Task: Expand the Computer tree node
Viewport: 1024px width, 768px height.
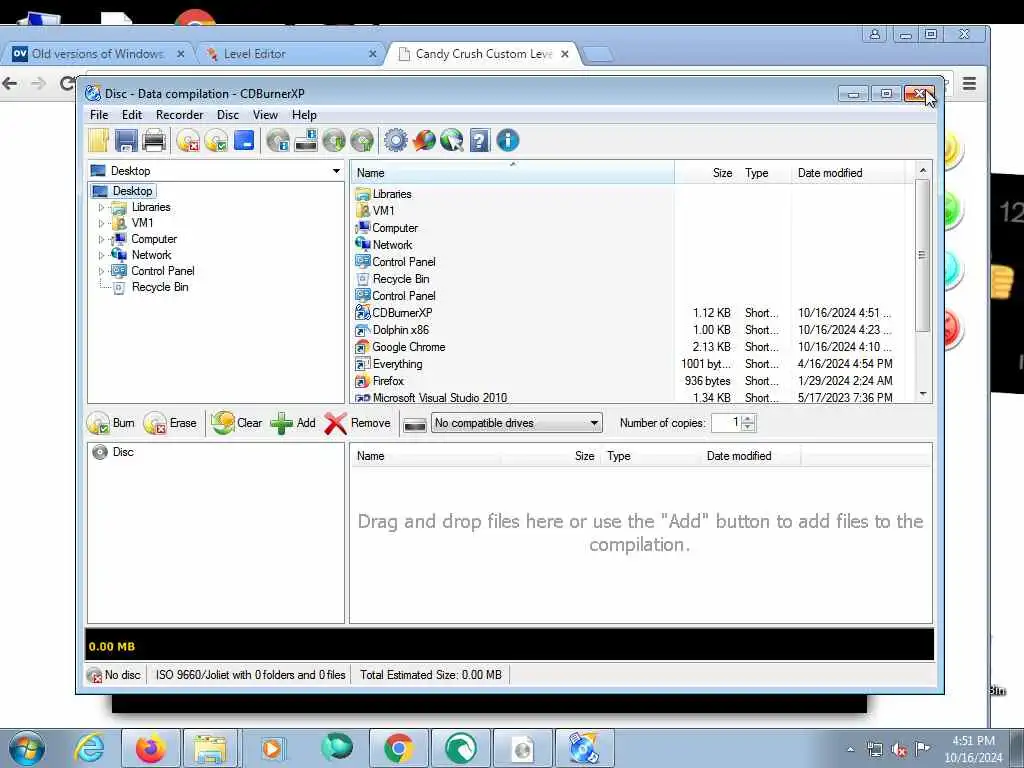Action: point(101,240)
